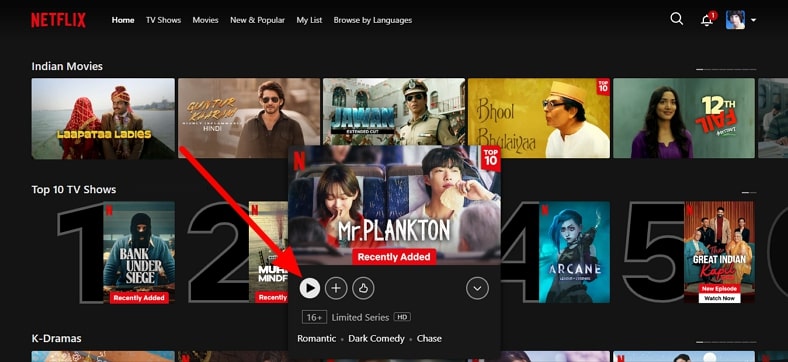This screenshot has width=788, height=362.
Task: Open the Arcane poster
Action: (x=574, y=252)
